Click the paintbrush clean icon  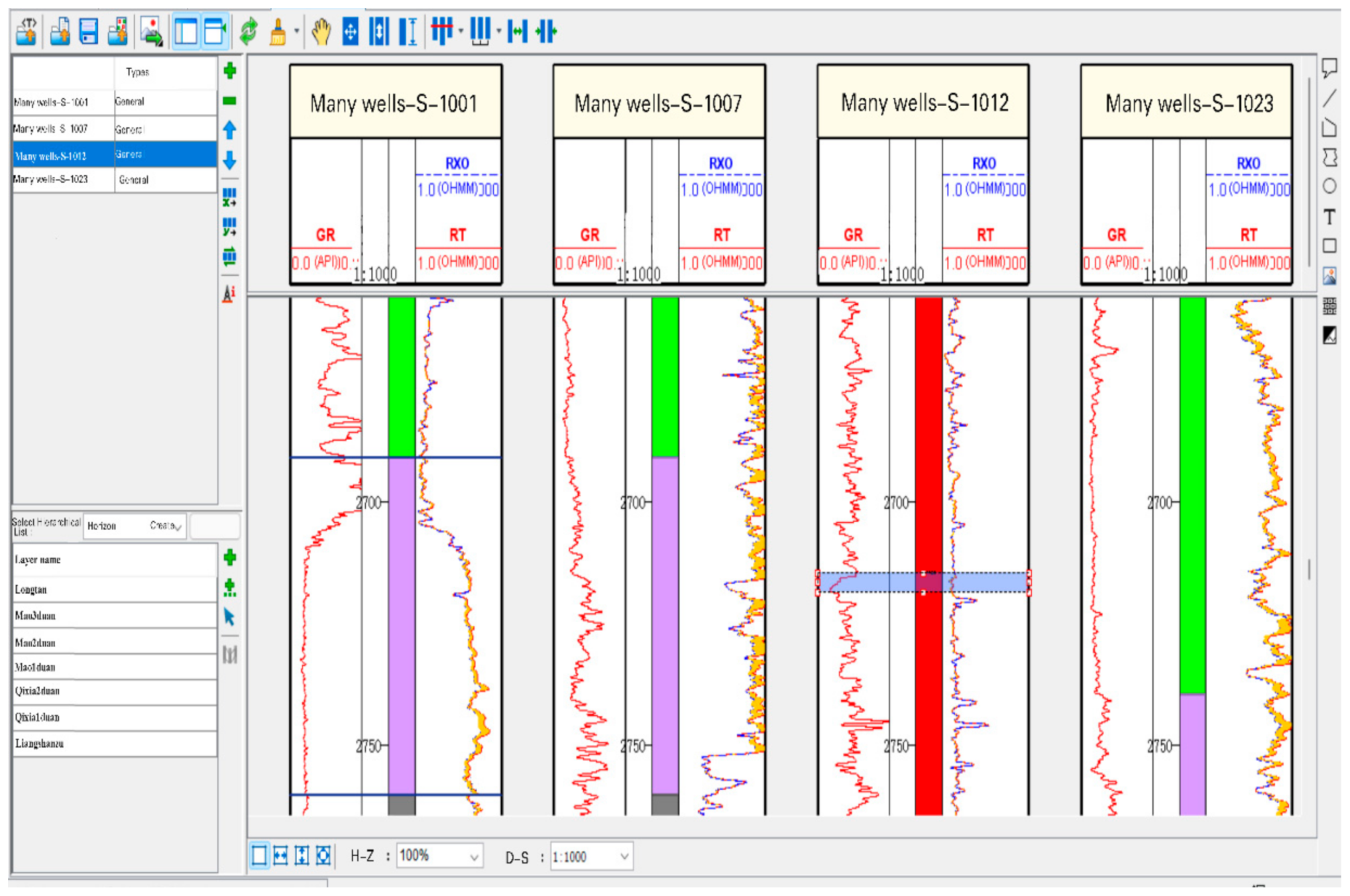coord(278,31)
